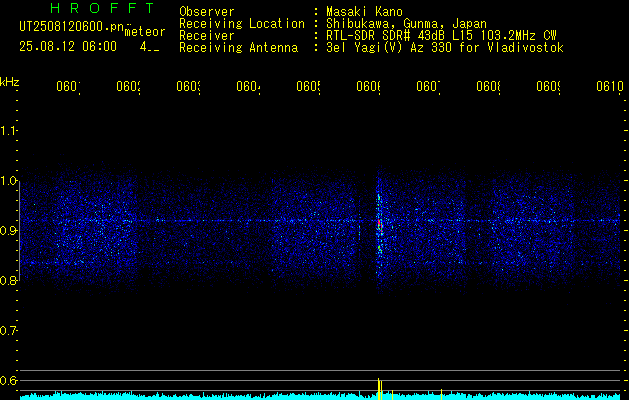
Task: Click the observer name Masaki Kano
Action: (364, 12)
